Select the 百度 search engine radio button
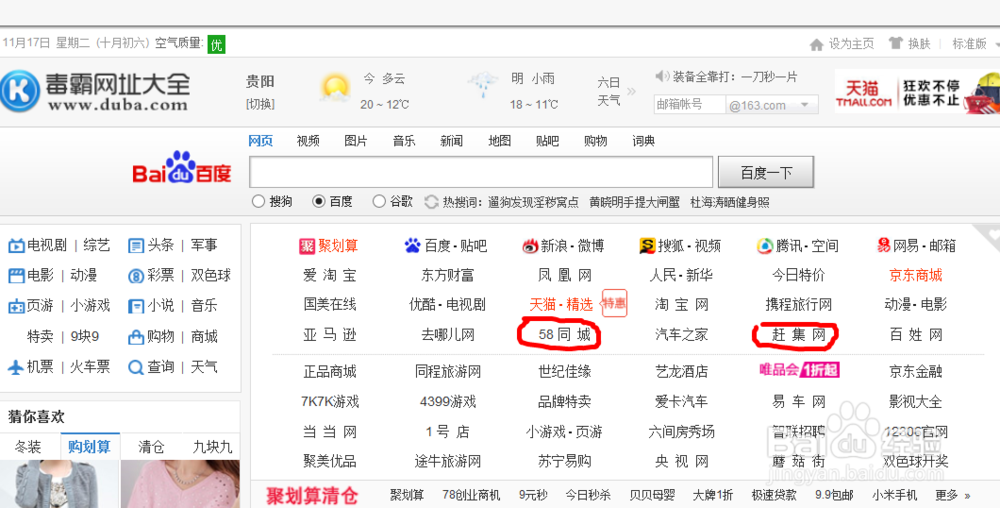The height and width of the screenshot is (508, 1000). click(x=319, y=202)
